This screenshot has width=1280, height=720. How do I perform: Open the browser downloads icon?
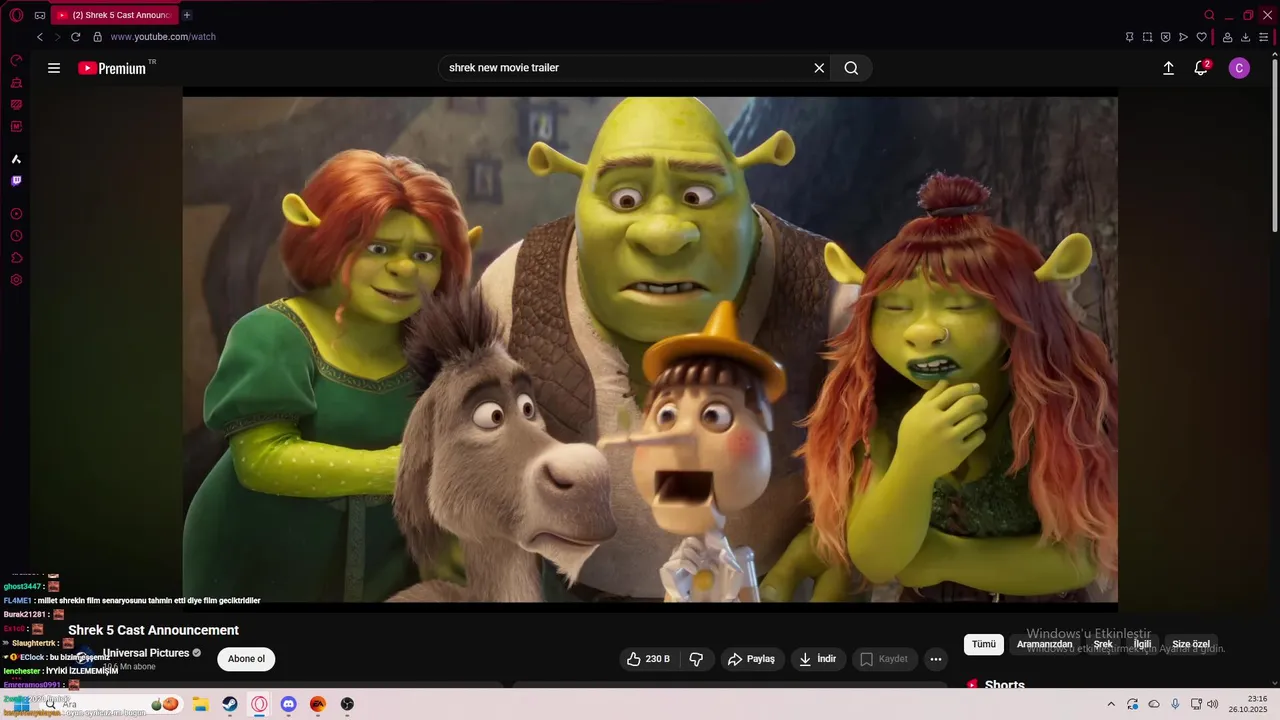[x=1245, y=37]
